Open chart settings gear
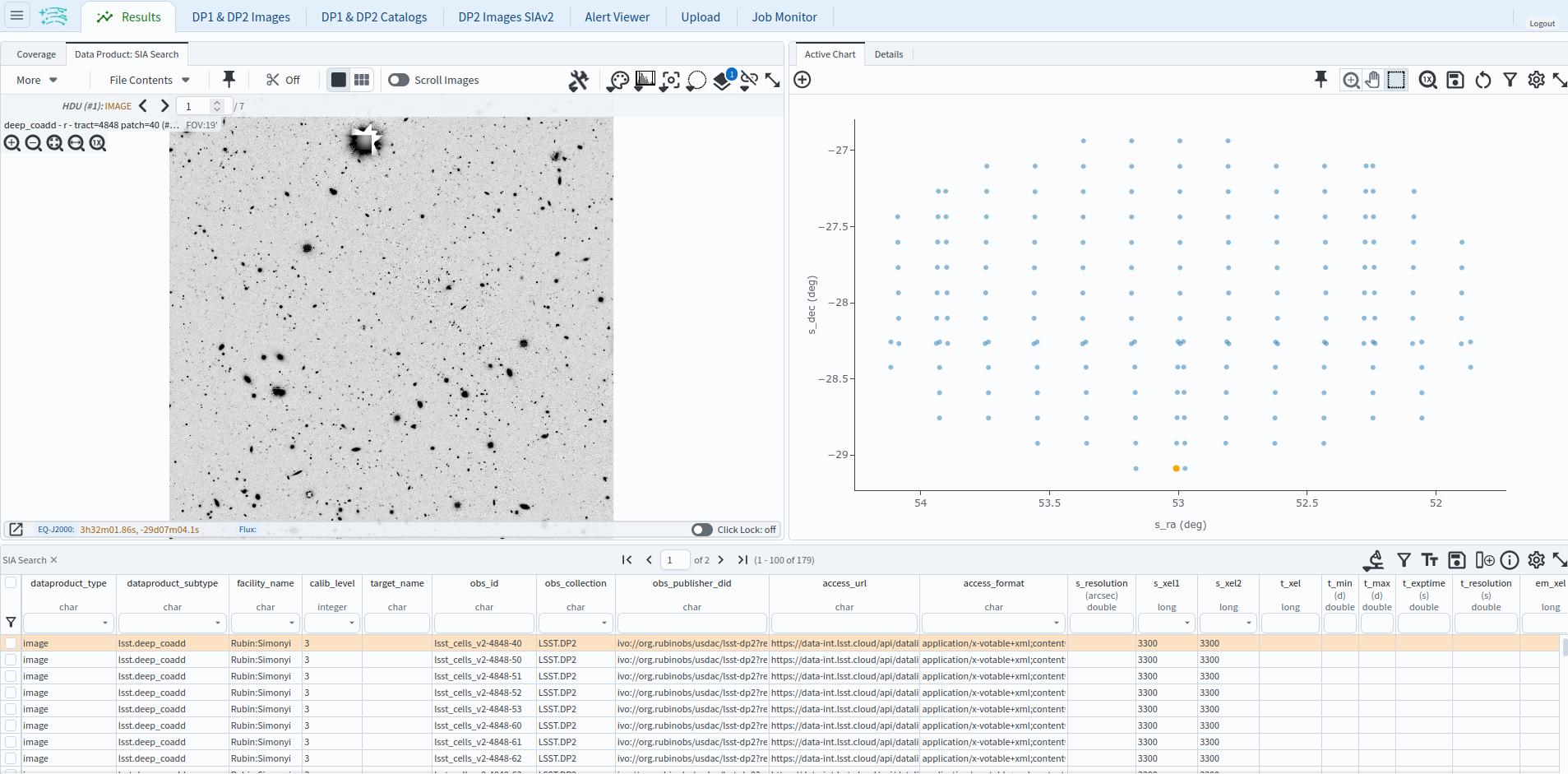The width and height of the screenshot is (1568, 774). [x=1536, y=80]
